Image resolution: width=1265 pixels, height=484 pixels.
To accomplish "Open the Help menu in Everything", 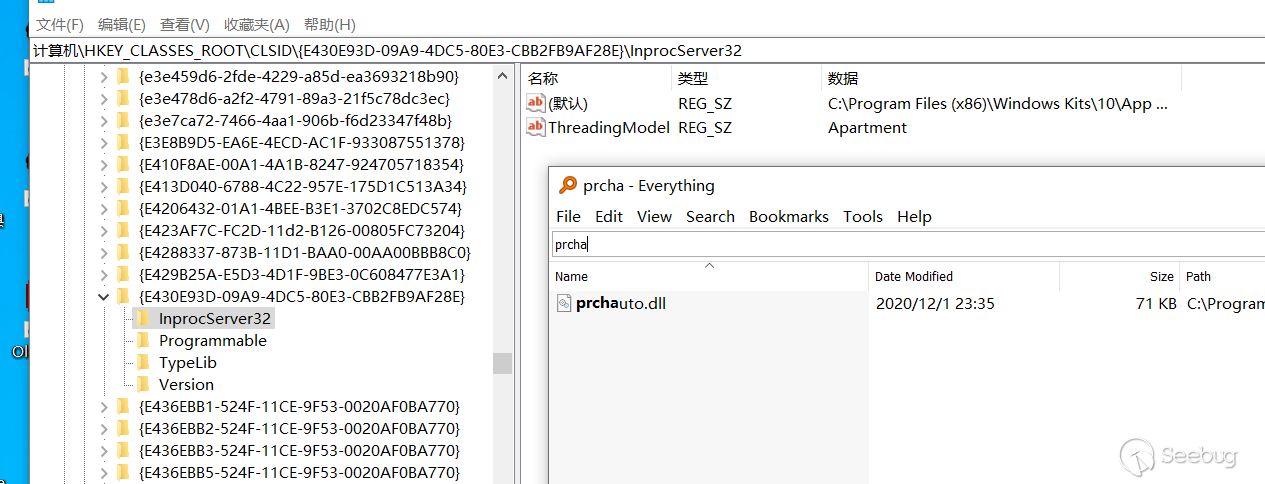I will click(x=914, y=216).
